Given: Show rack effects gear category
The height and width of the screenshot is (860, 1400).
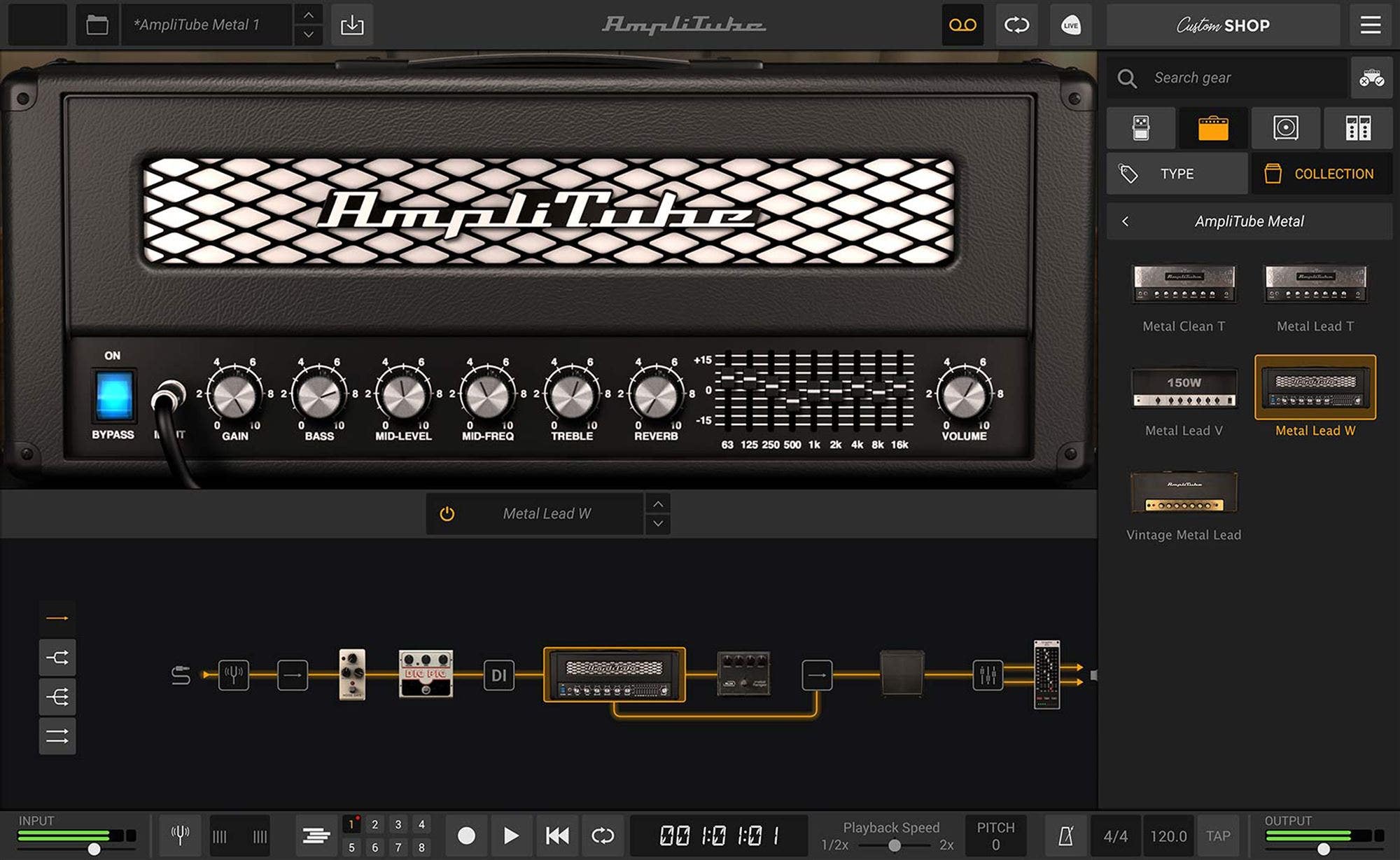Looking at the screenshot, I should [x=1358, y=128].
